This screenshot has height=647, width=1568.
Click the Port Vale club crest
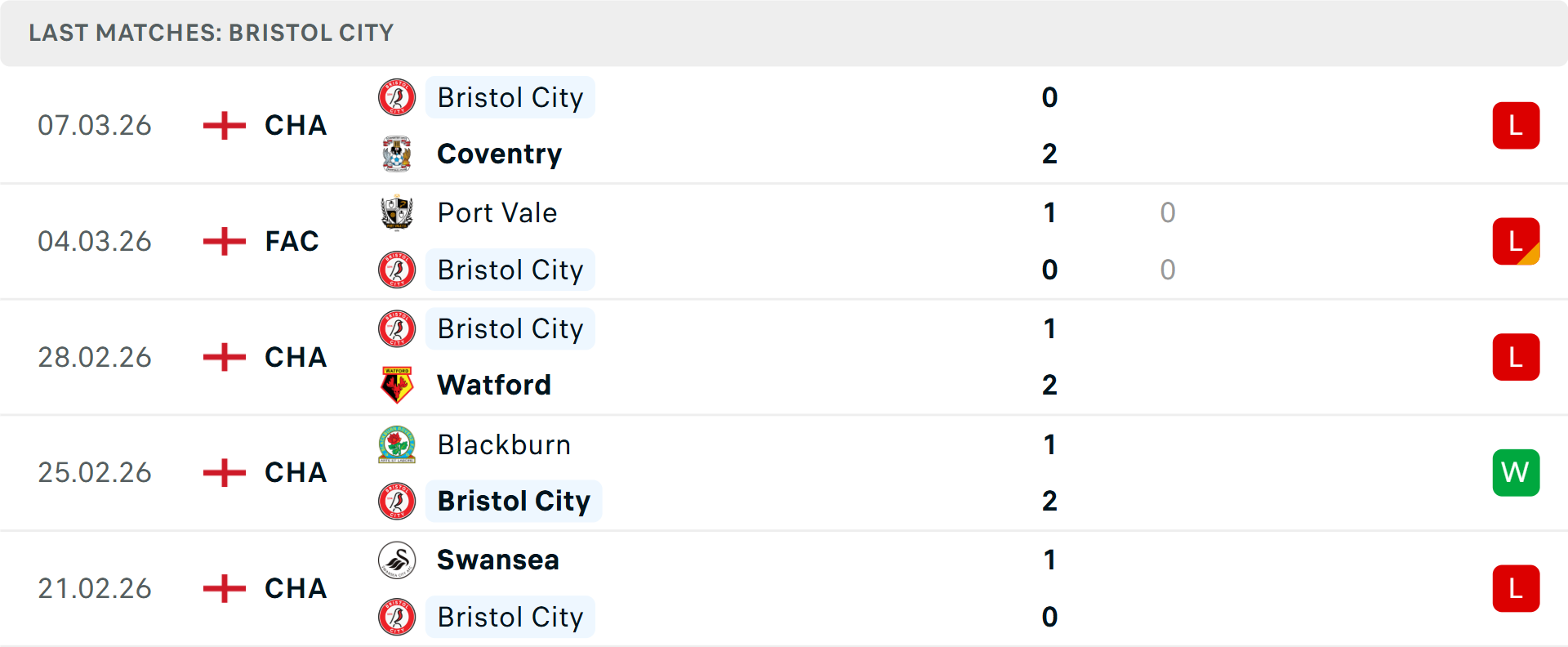pyautogui.click(x=397, y=212)
